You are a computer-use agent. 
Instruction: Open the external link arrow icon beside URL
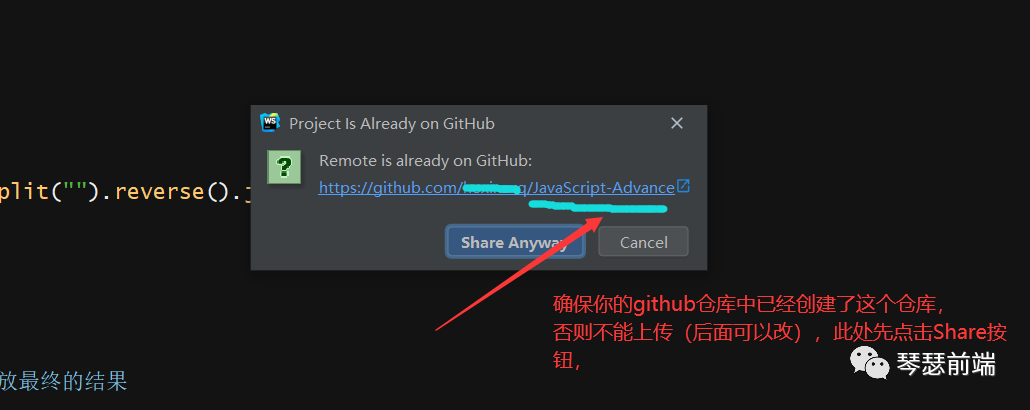pyautogui.click(x=683, y=186)
